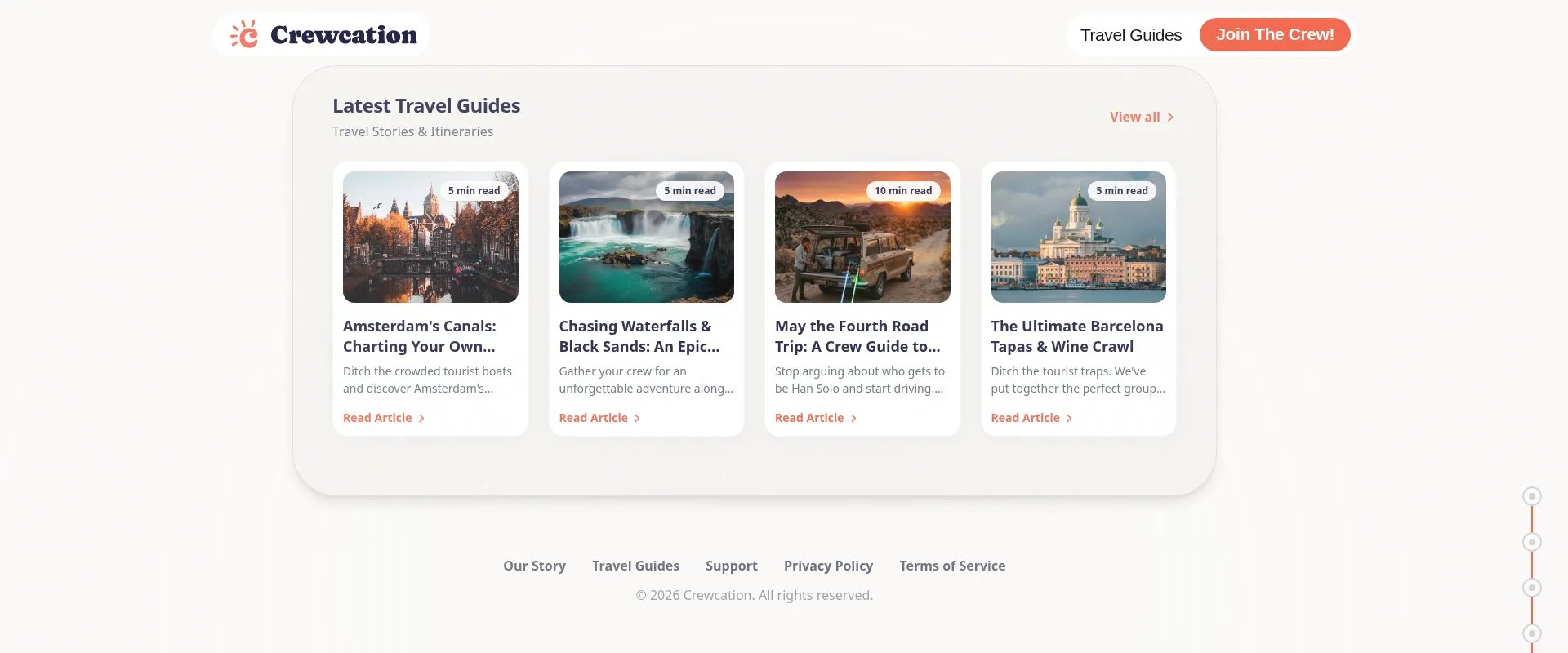
Task: Click the Join The Crew! button
Action: tap(1275, 34)
